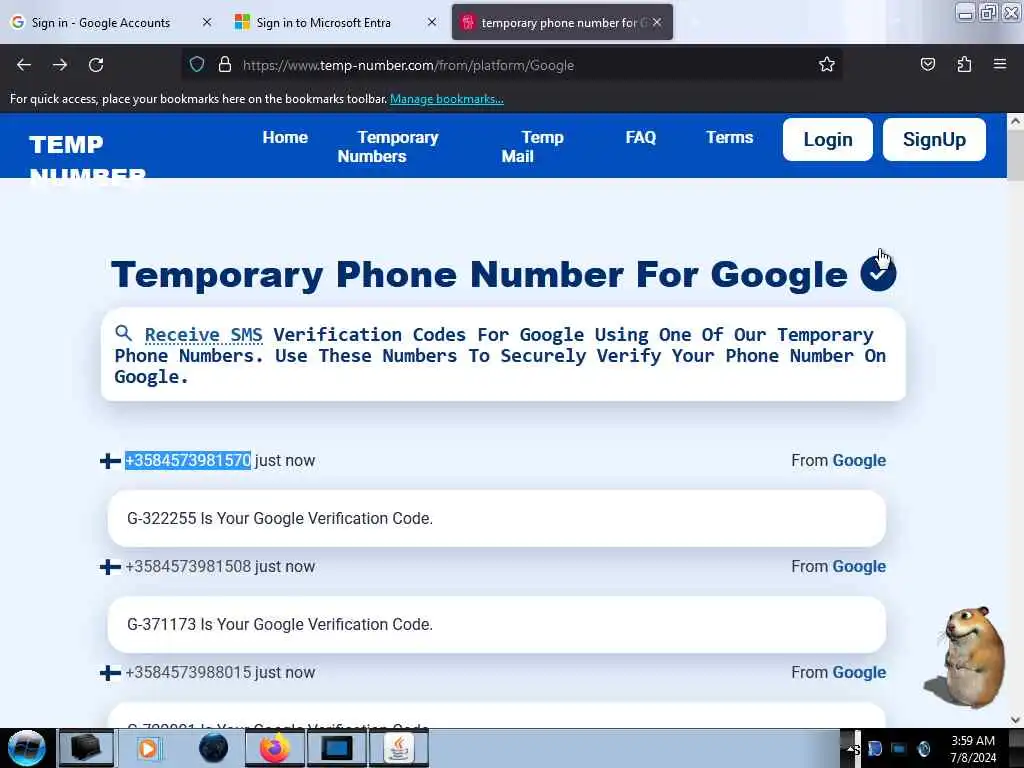The height and width of the screenshot is (768, 1024).
Task: Open the media player taskbar icon
Action: click(148, 748)
